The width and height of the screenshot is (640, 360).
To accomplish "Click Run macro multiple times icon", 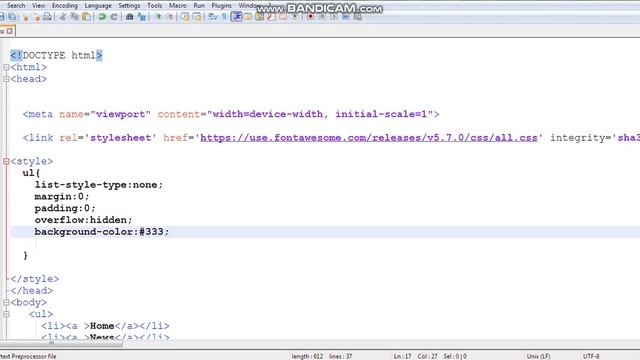I will pyautogui.click(x=346, y=17).
